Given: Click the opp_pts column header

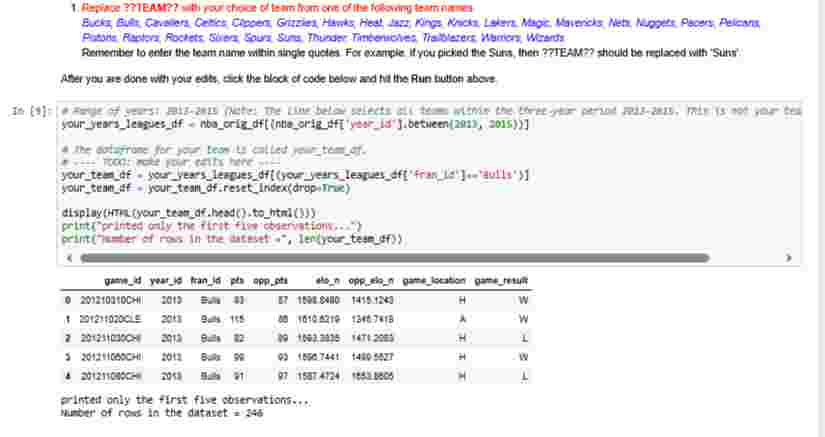Looking at the screenshot, I should click(270, 280).
